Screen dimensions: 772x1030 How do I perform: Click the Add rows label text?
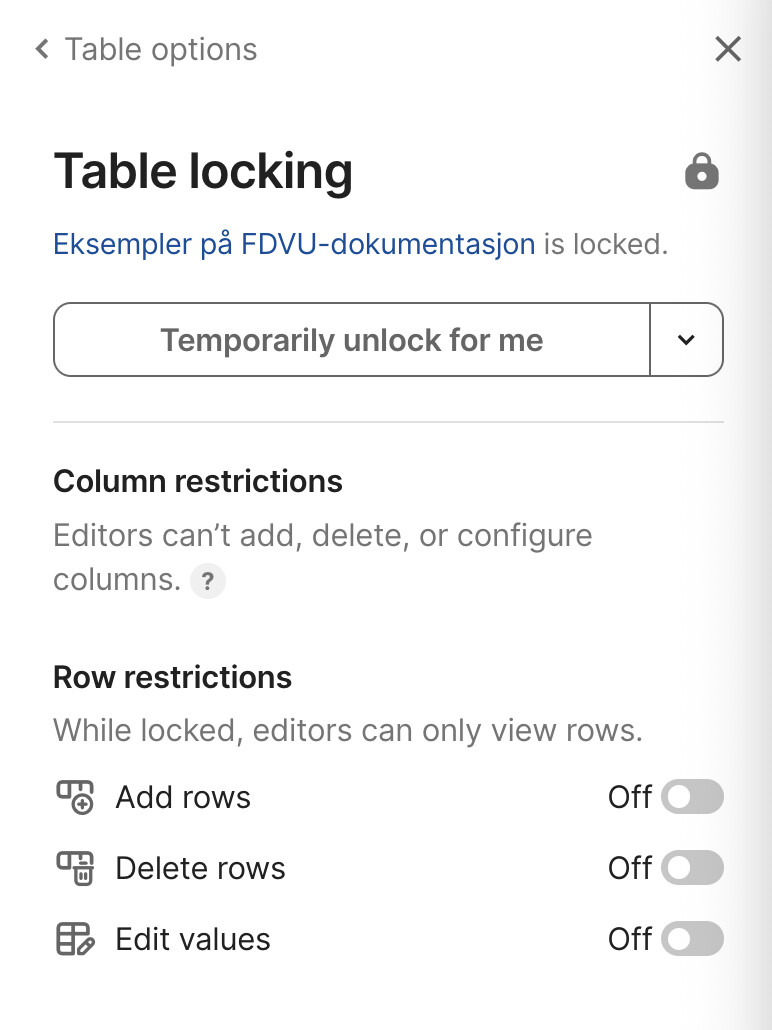pos(183,797)
